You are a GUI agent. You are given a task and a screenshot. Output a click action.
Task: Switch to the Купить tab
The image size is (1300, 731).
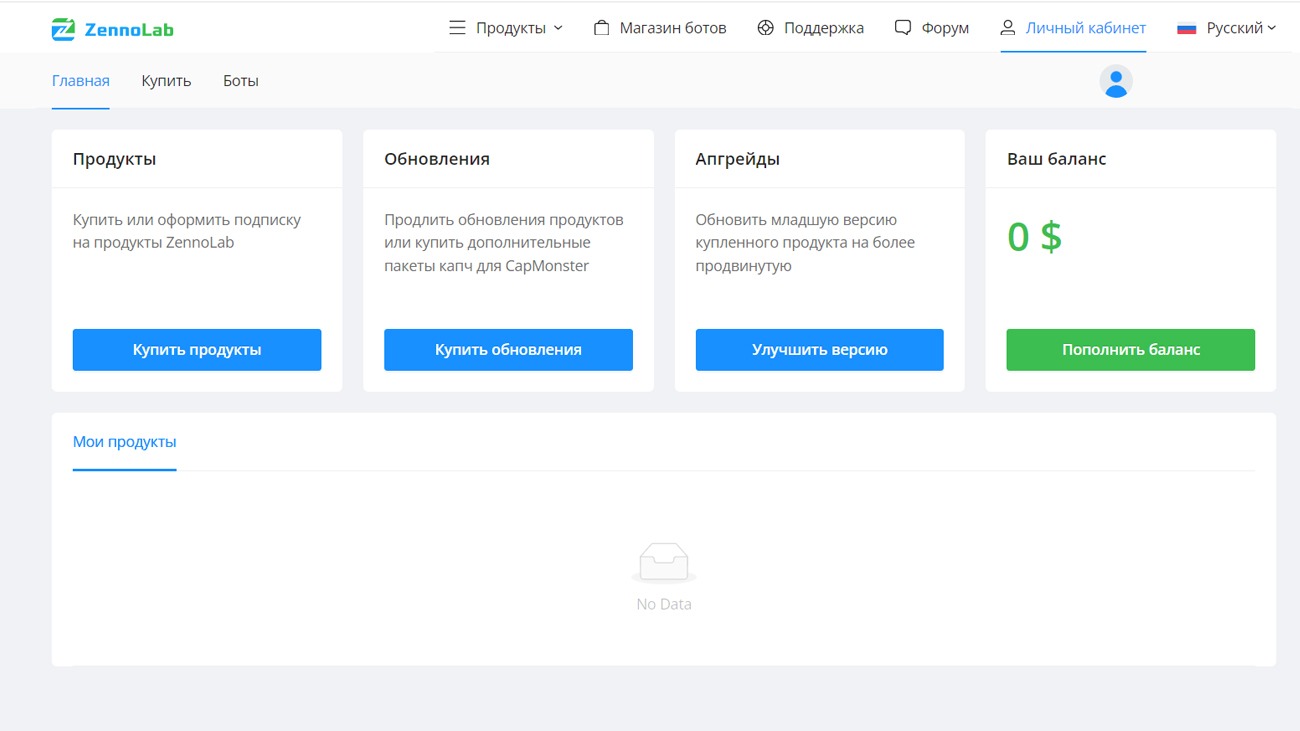166,81
